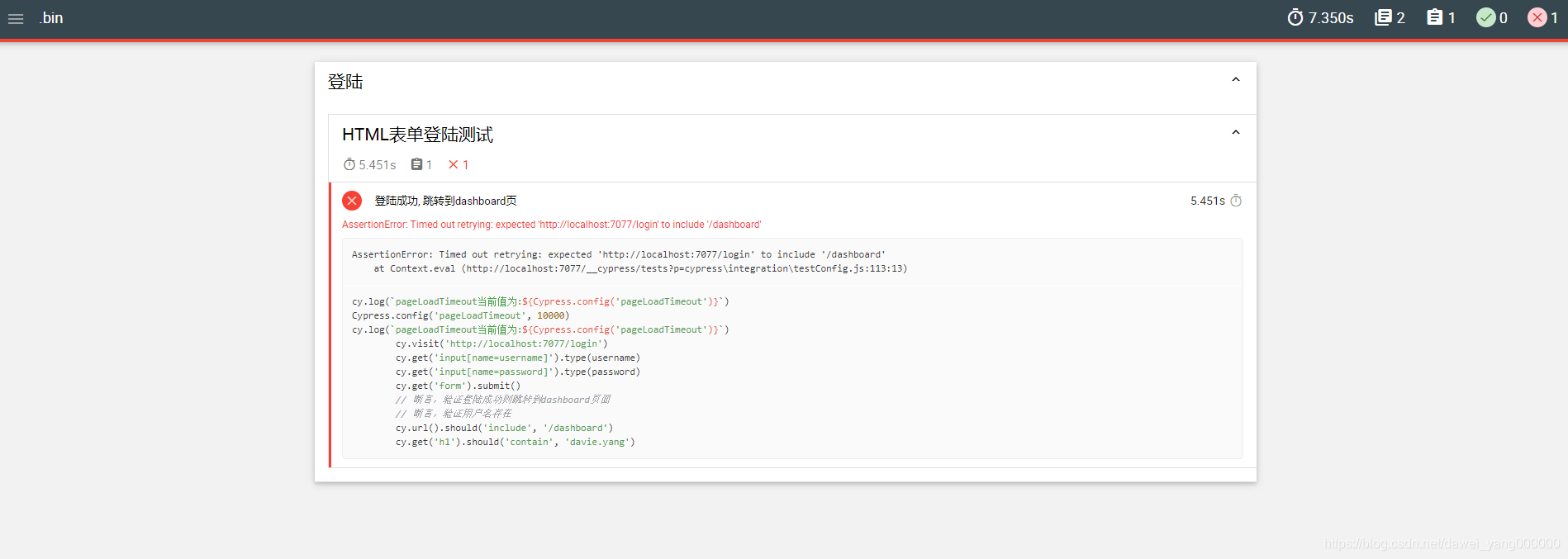Click the cy.get('h1') davie.yang code line
This screenshot has width=1568, height=559.
coord(515,442)
